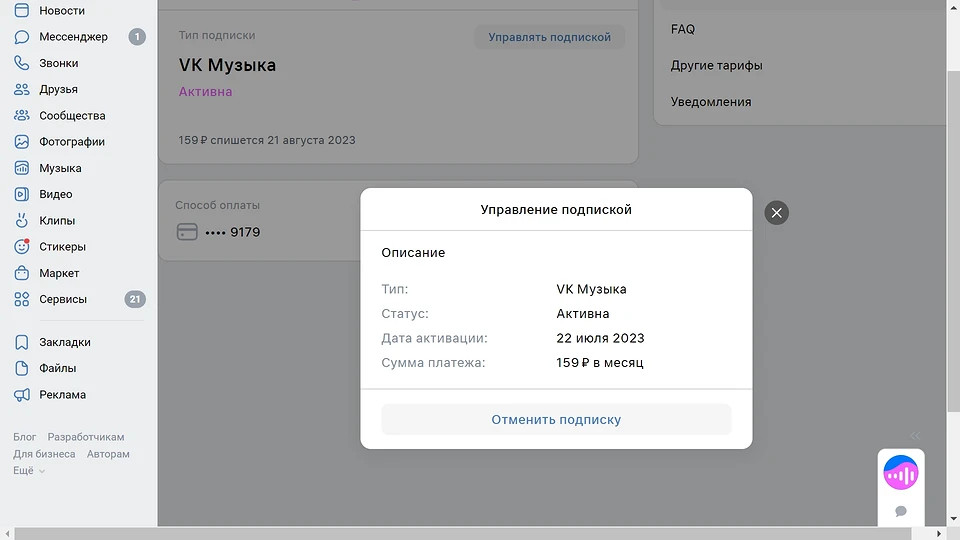Open the floating VK Music widget icon

[900, 472]
